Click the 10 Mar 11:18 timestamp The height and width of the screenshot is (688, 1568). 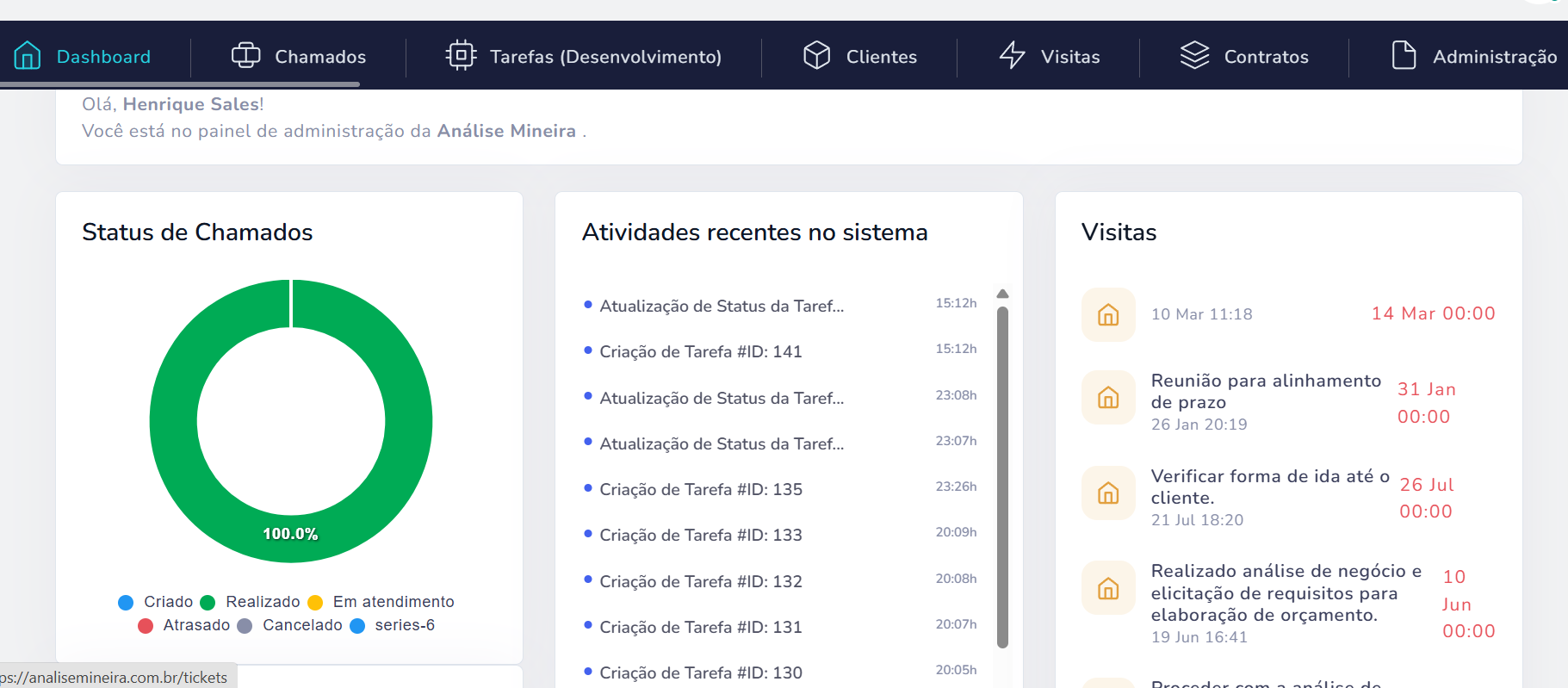pyautogui.click(x=1202, y=314)
